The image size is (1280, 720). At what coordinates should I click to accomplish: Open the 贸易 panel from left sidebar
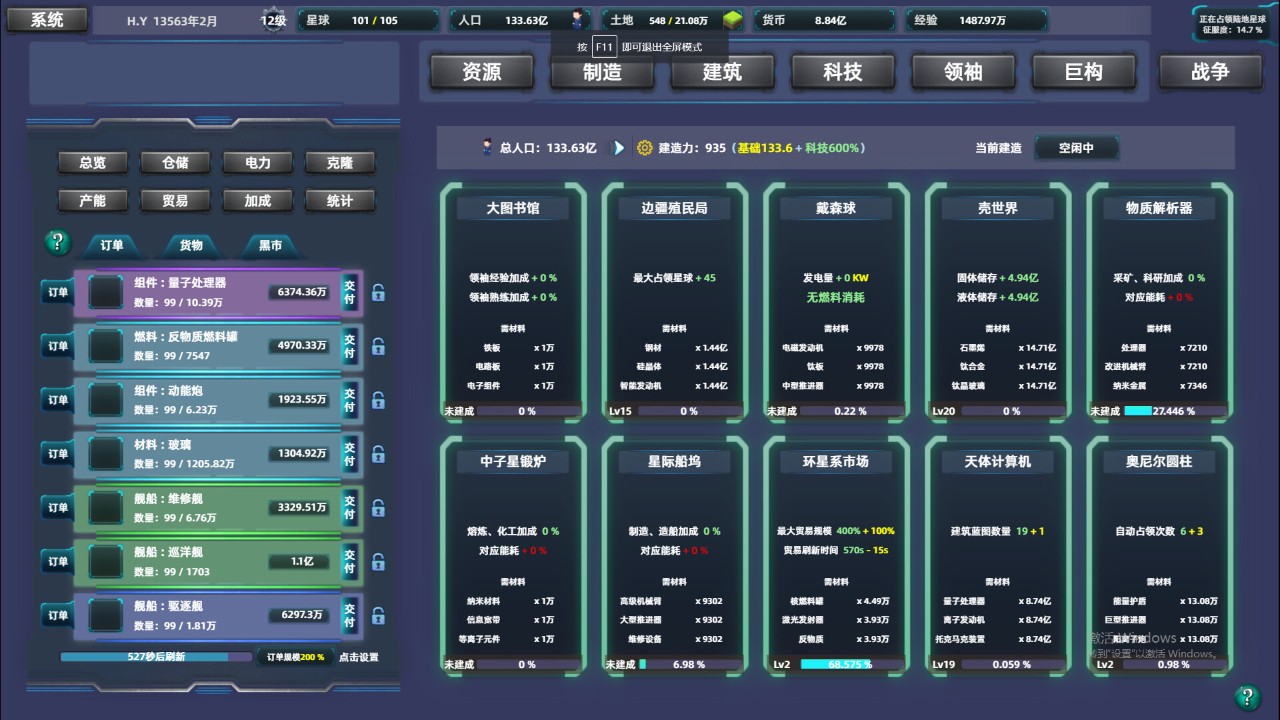tap(175, 200)
